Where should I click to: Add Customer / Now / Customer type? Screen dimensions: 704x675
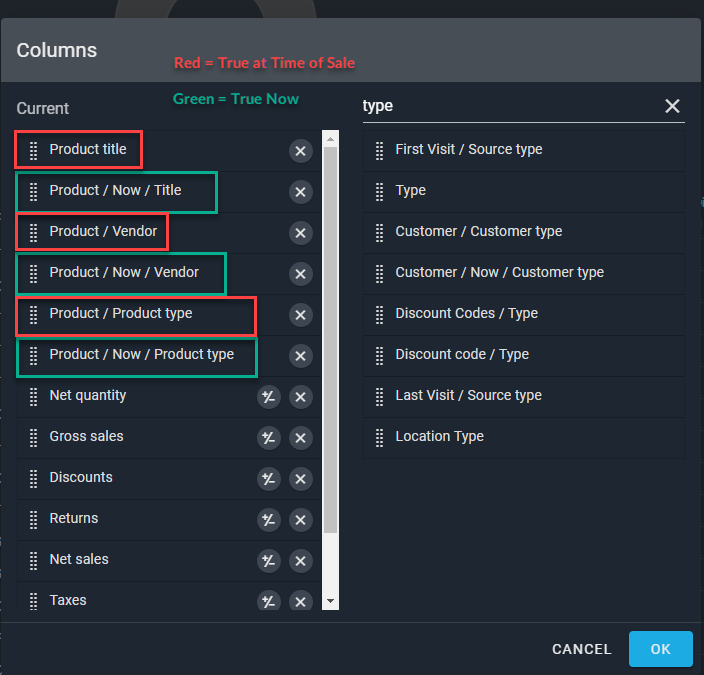[499, 273]
